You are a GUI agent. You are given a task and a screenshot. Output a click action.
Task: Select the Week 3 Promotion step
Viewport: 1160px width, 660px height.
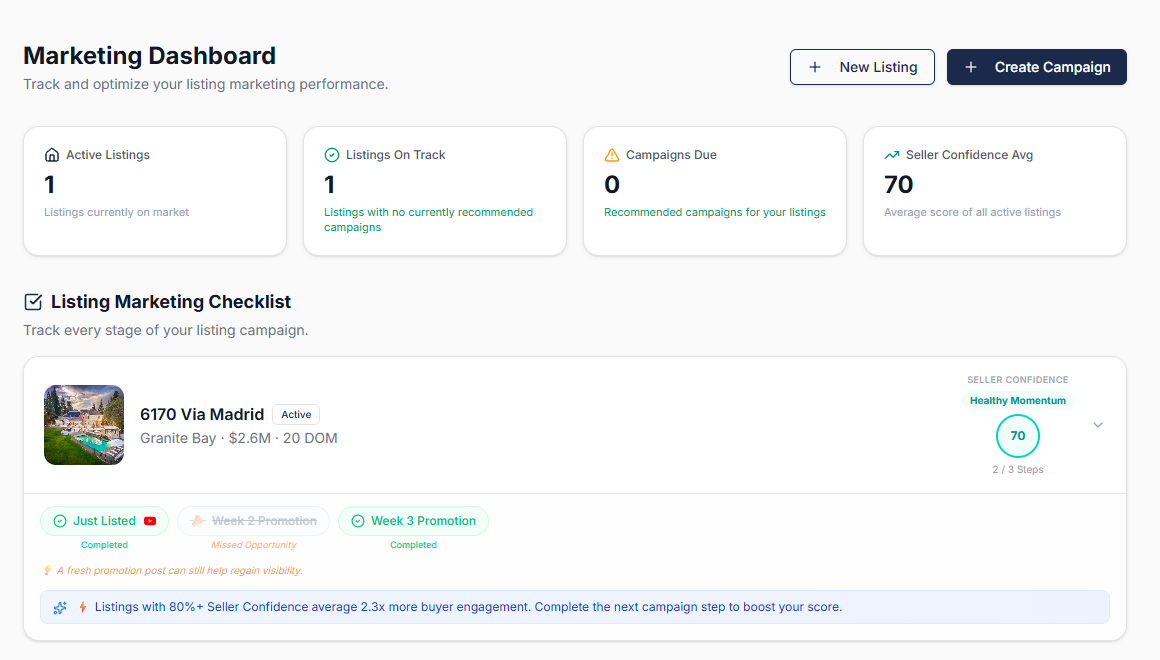(x=414, y=521)
